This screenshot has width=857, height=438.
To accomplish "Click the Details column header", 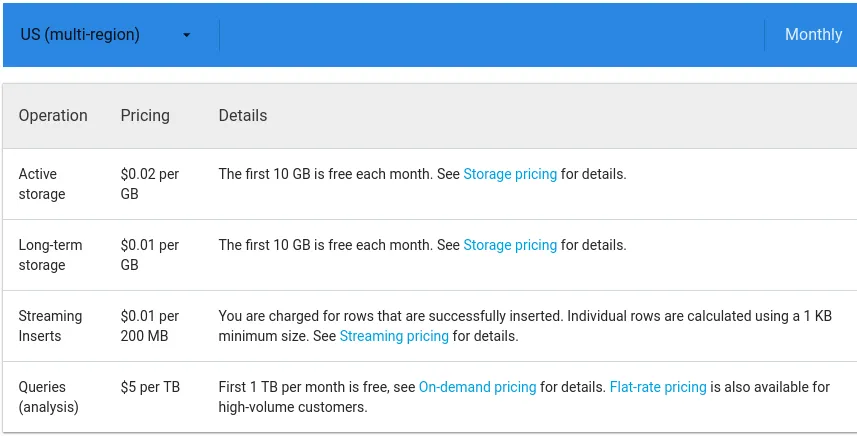I will [243, 116].
